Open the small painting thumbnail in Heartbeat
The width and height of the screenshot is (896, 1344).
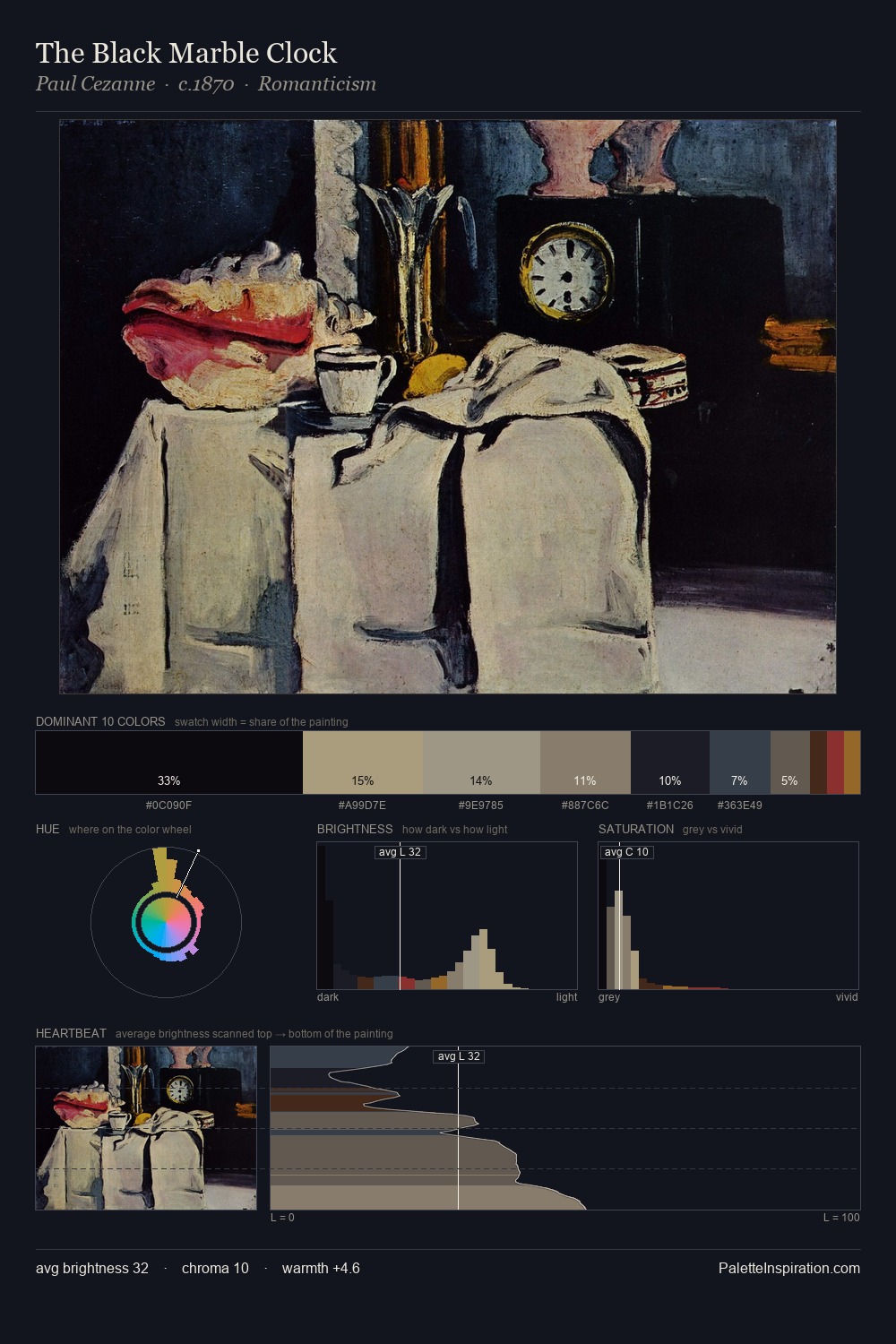146,1128
